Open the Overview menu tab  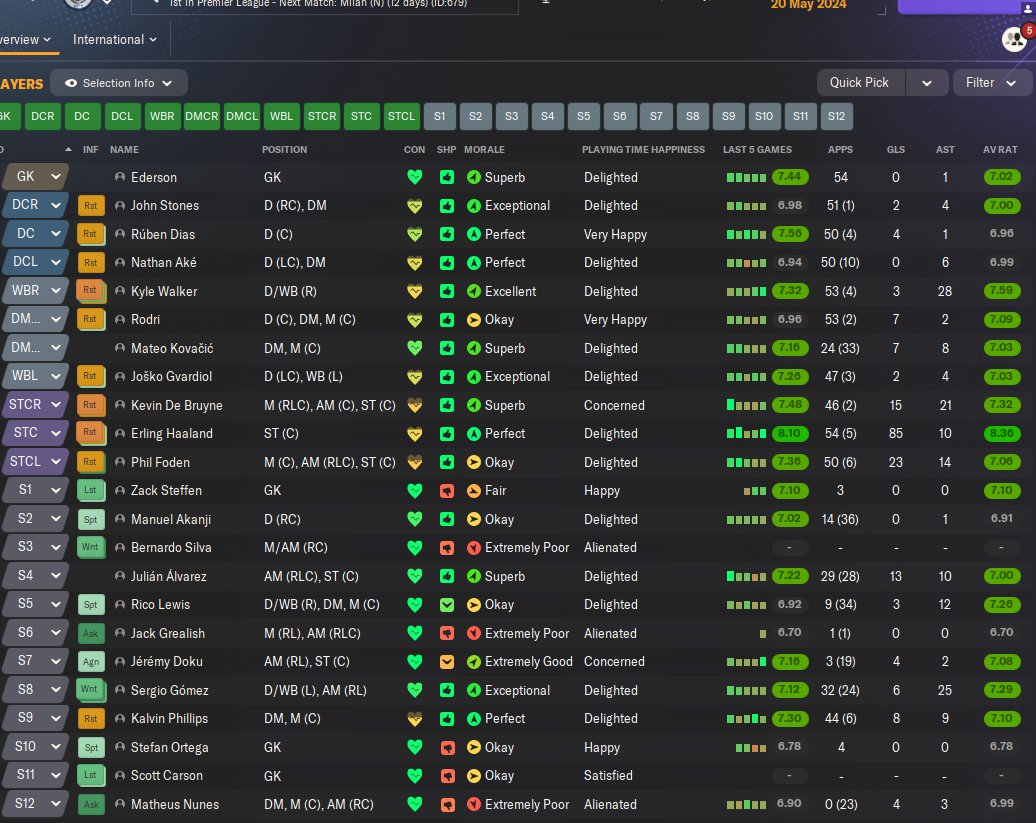25,40
